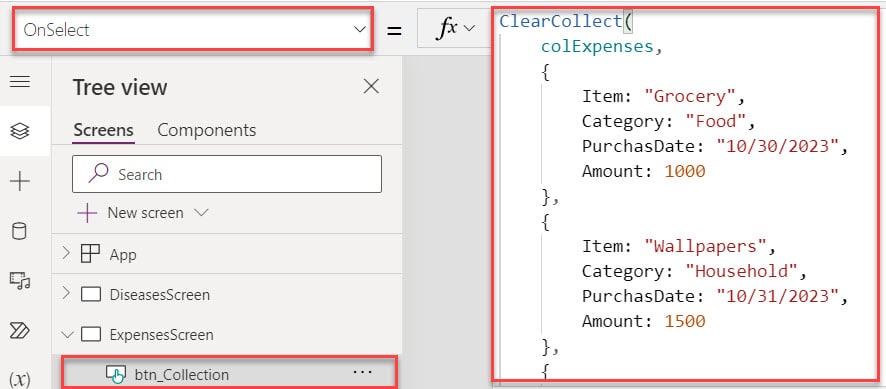Open the fx formula options chevron
Viewport: 886px width, 389px height.
point(469,29)
